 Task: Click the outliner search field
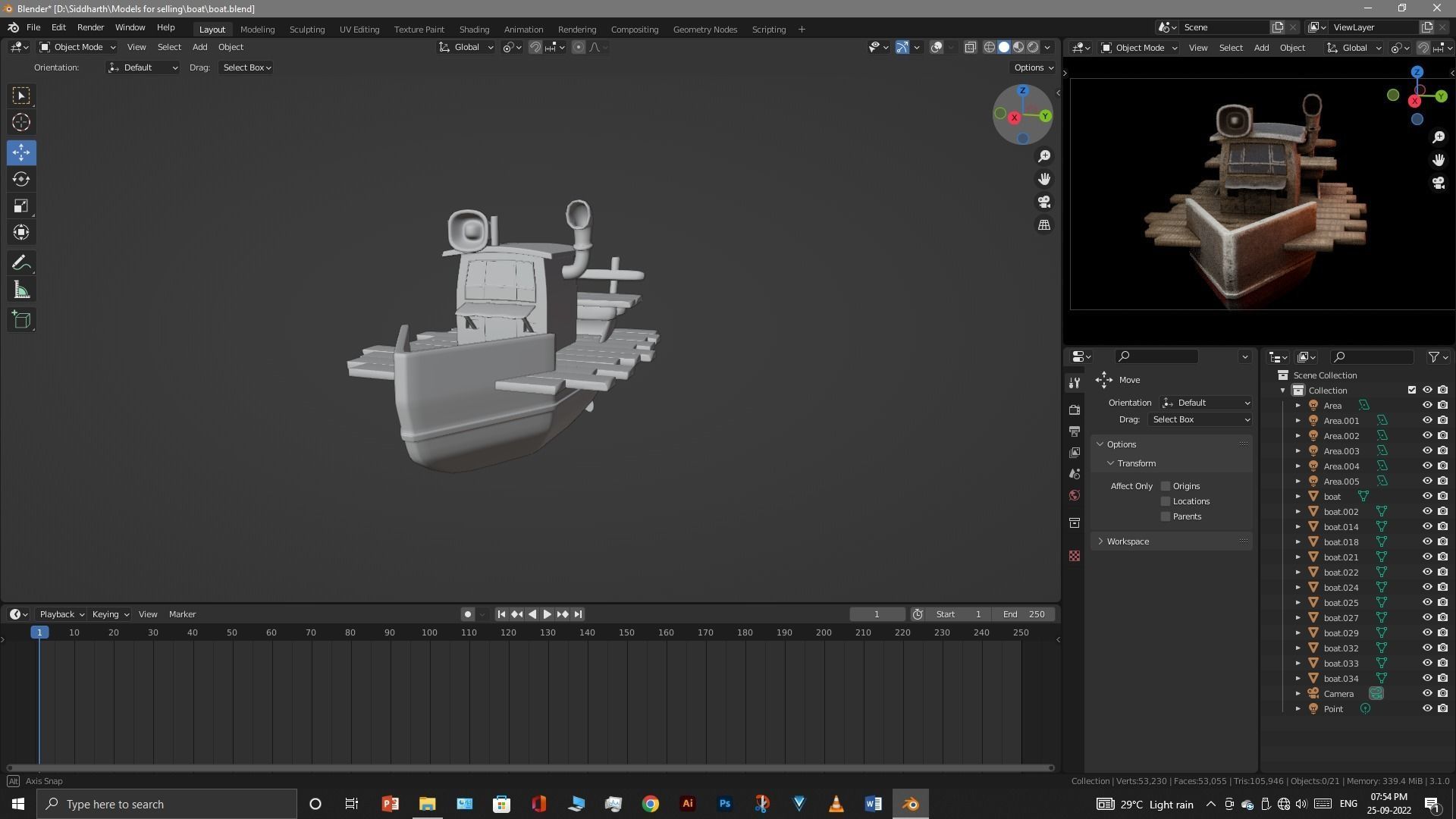pyautogui.click(x=1373, y=356)
